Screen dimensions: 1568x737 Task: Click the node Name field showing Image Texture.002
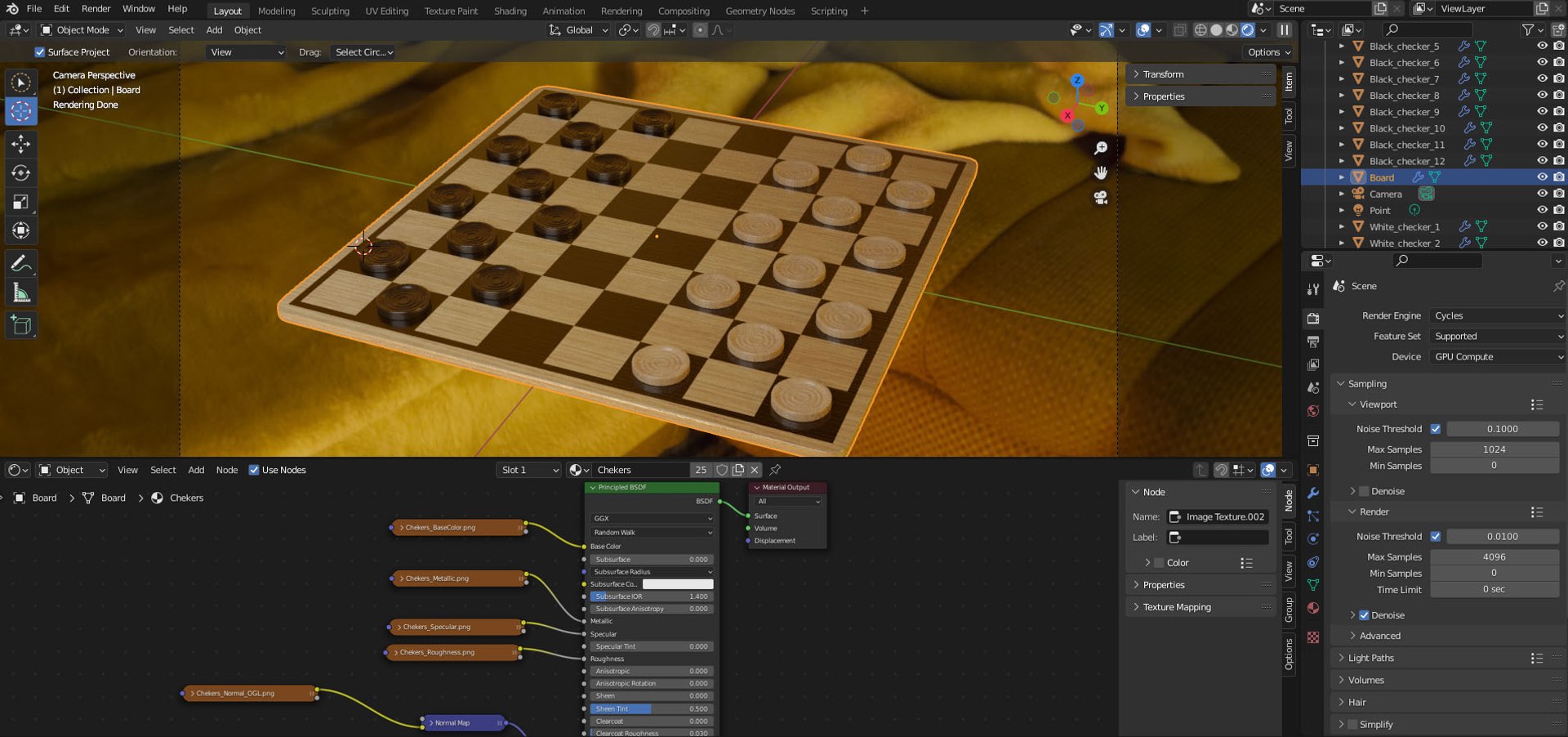coord(1218,517)
